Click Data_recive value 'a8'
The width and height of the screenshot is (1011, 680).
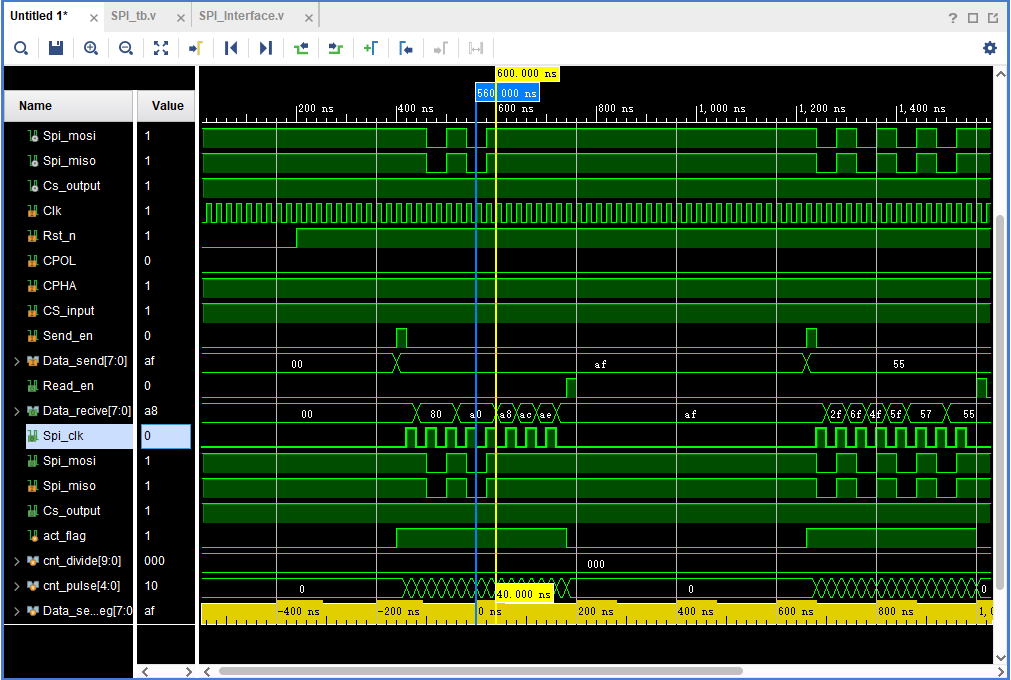click(151, 411)
